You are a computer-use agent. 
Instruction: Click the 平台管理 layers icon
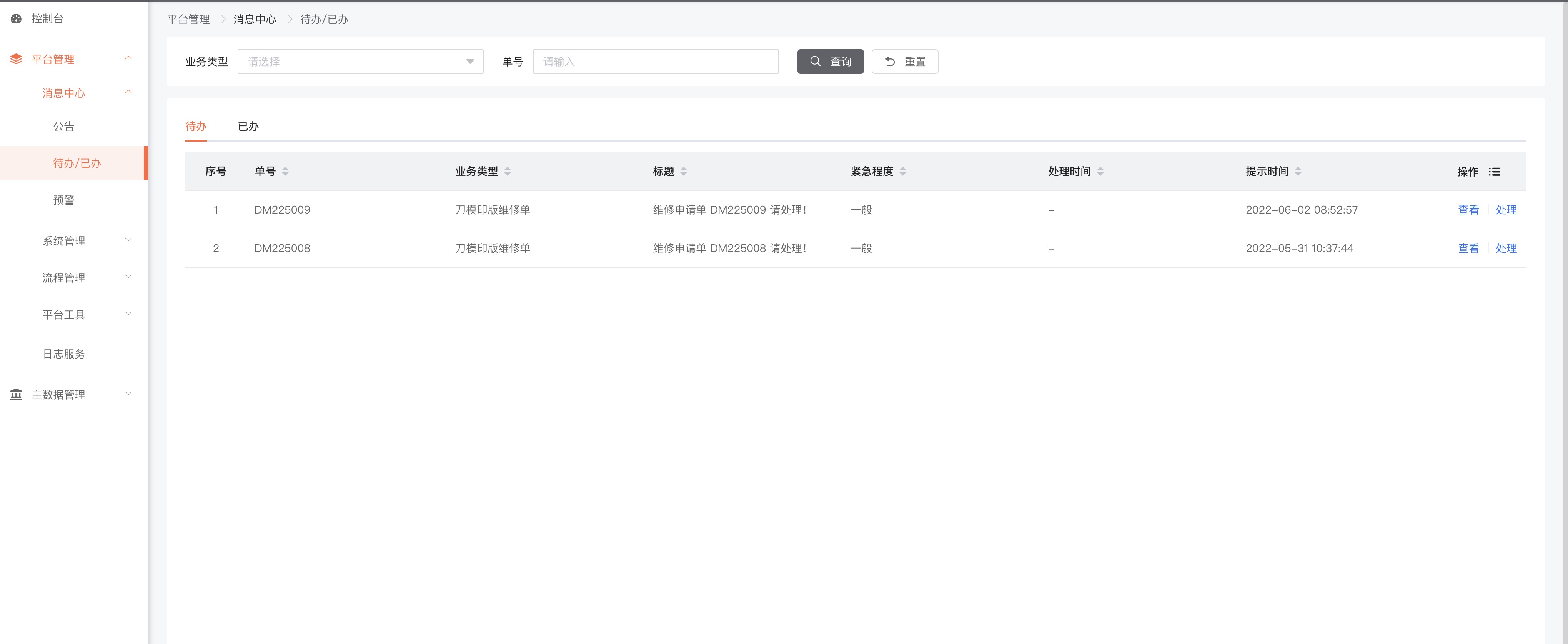coord(17,59)
